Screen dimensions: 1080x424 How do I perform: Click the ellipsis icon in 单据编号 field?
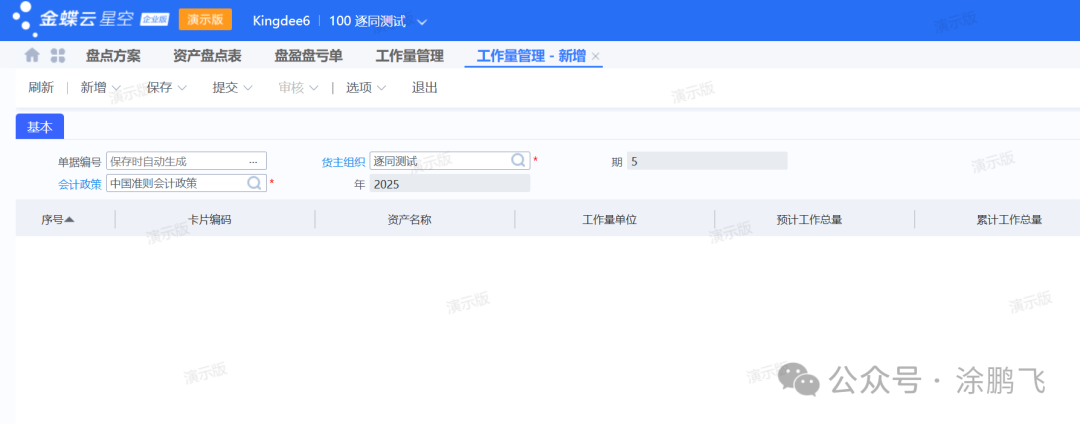pos(253,161)
